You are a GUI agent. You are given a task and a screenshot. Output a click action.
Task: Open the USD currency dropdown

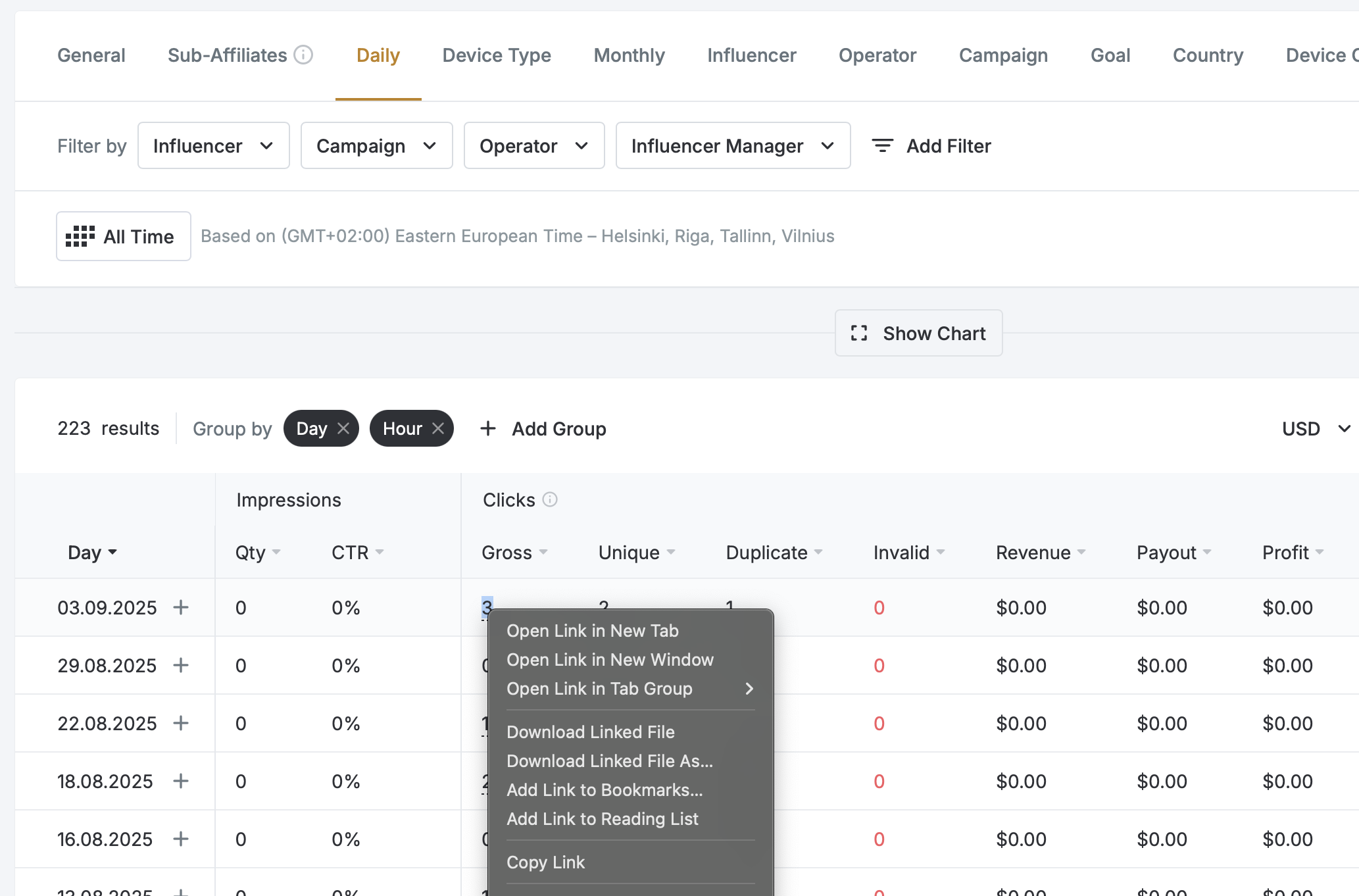[x=1316, y=429]
